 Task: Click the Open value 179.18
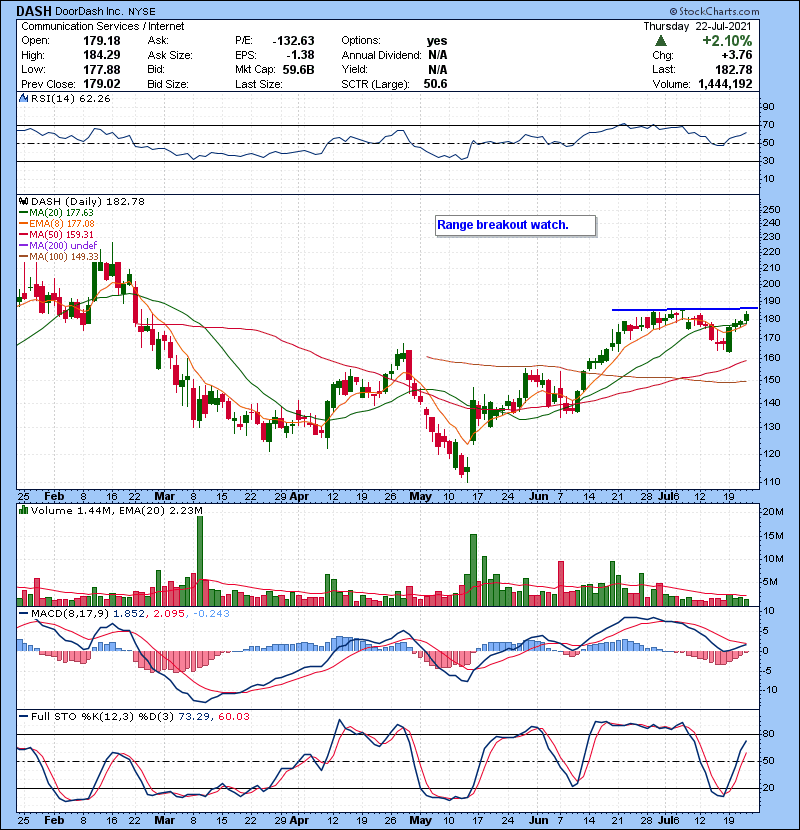tap(102, 41)
